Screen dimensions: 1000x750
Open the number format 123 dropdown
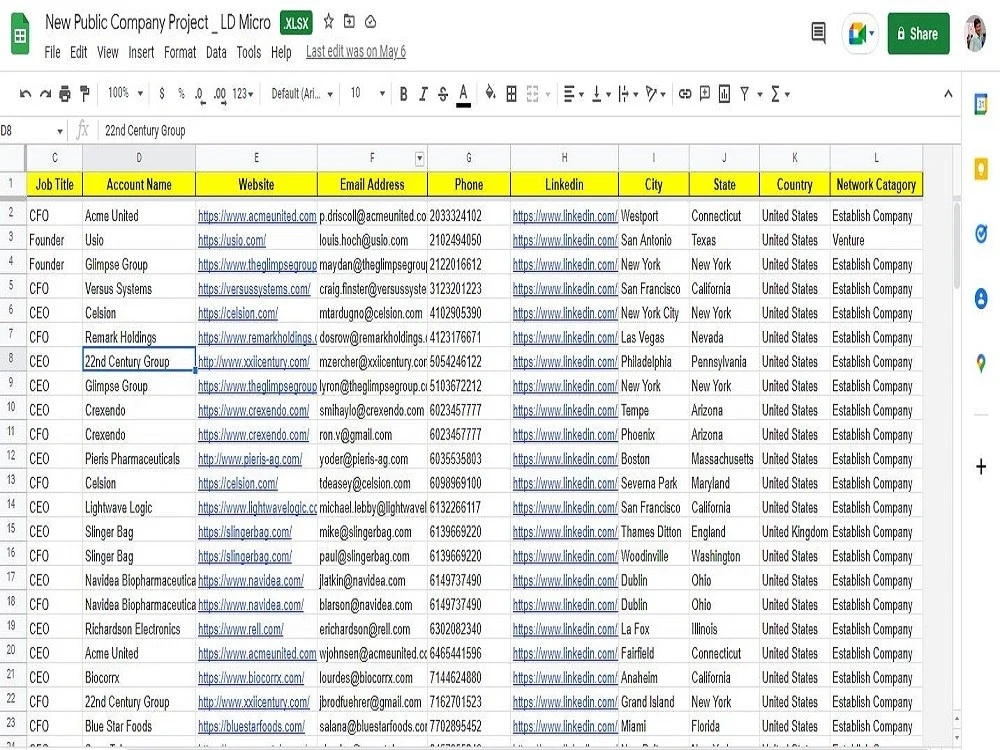pyautogui.click(x=242, y=94)
